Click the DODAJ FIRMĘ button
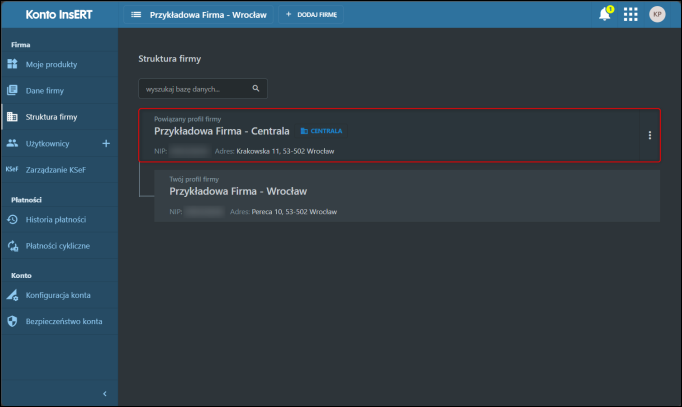 [x=312, y=15]
